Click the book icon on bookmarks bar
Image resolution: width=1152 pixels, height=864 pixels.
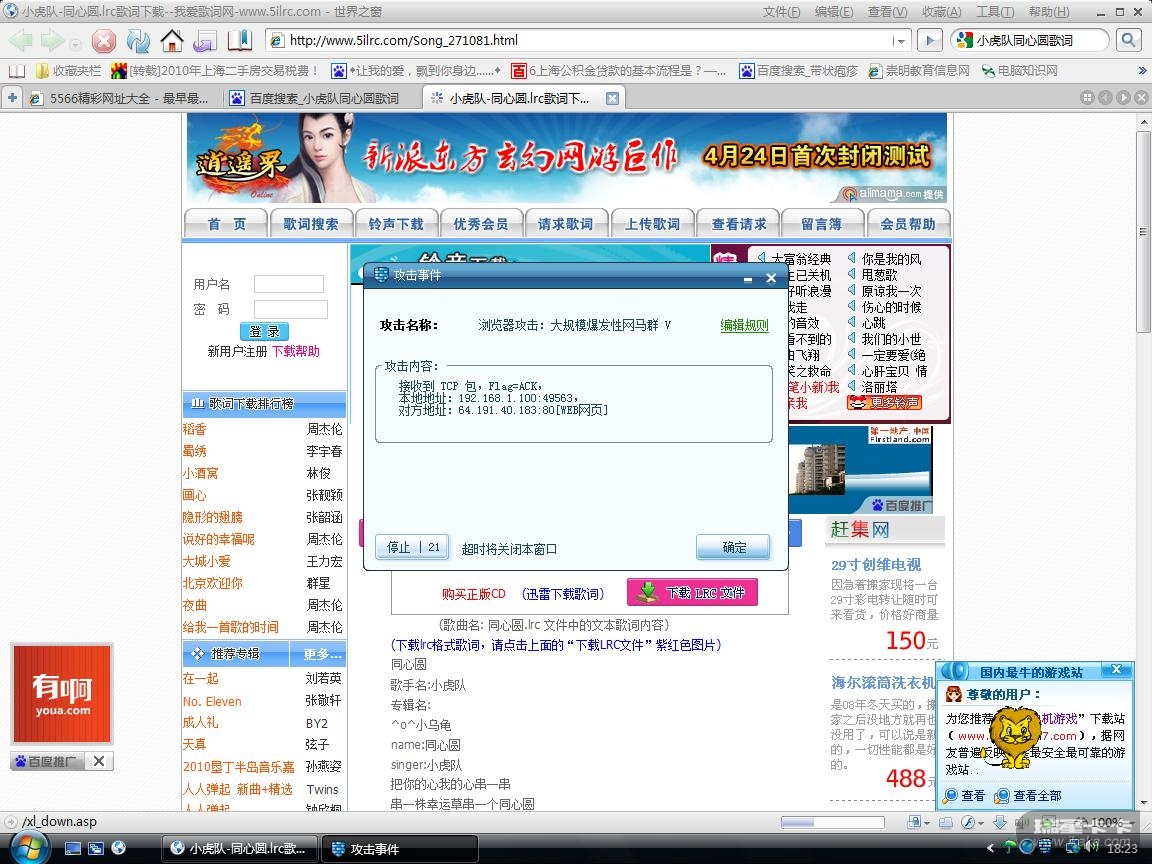(17, 71)
